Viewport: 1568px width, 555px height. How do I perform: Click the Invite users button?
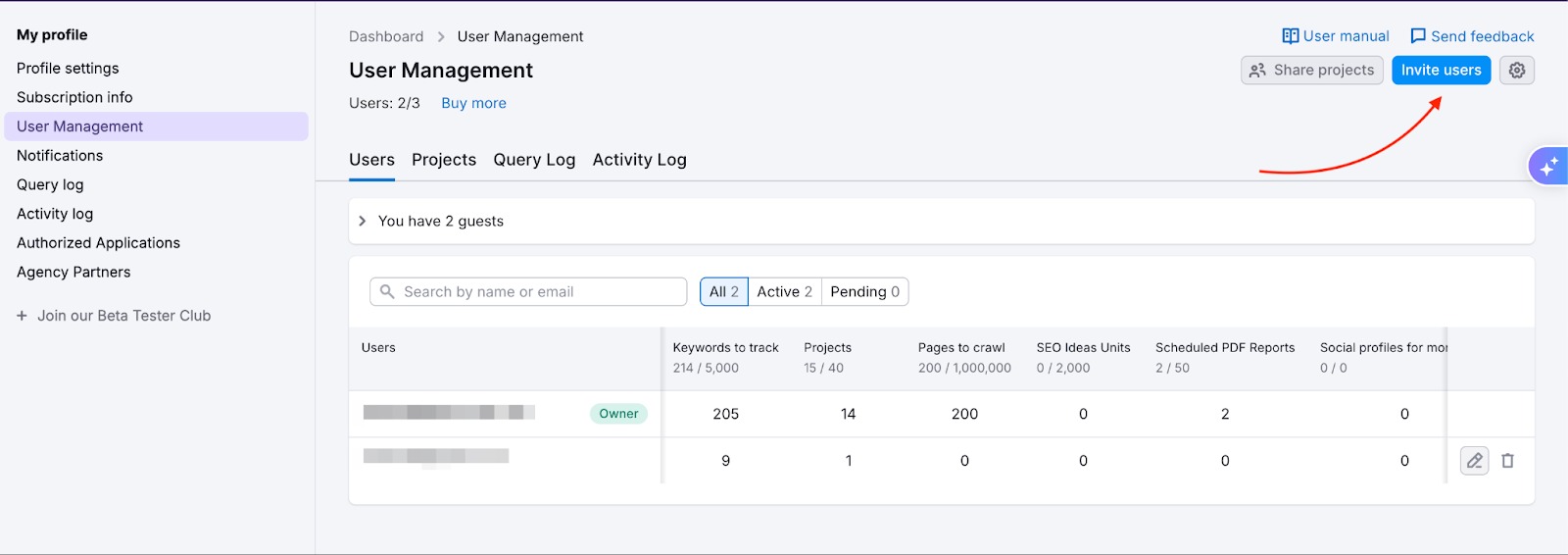(x=1441, y=71)
